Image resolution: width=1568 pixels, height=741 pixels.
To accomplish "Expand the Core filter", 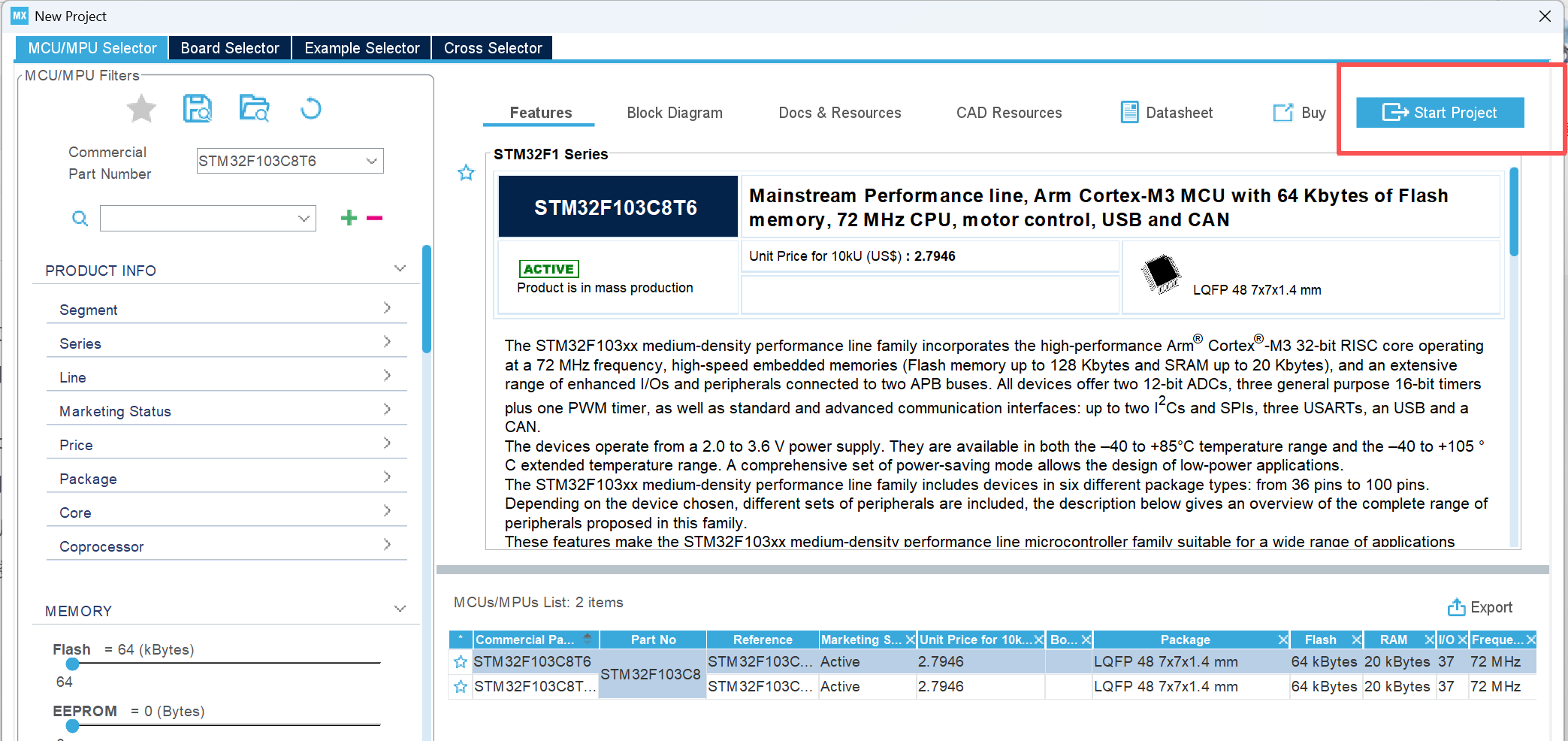I will [387, 510].
